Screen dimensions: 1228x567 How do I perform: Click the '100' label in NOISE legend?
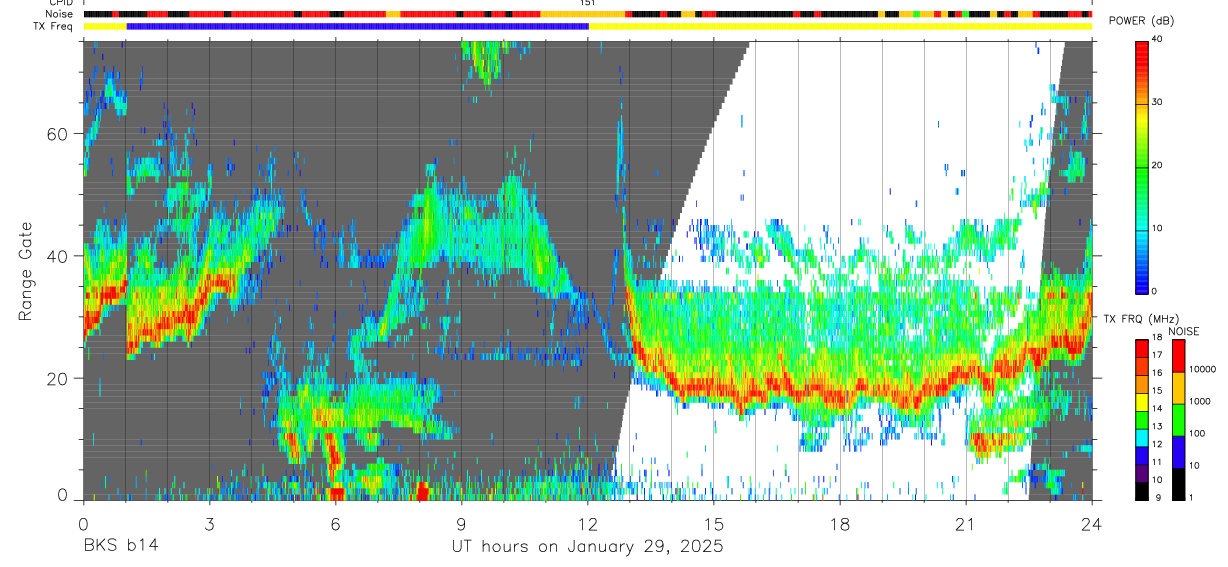coord(1199,433)
